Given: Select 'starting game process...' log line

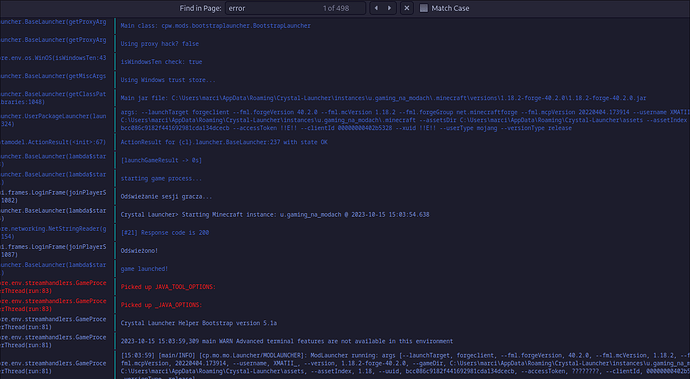Looking at the screenshot, I should (x=161, y=178).
